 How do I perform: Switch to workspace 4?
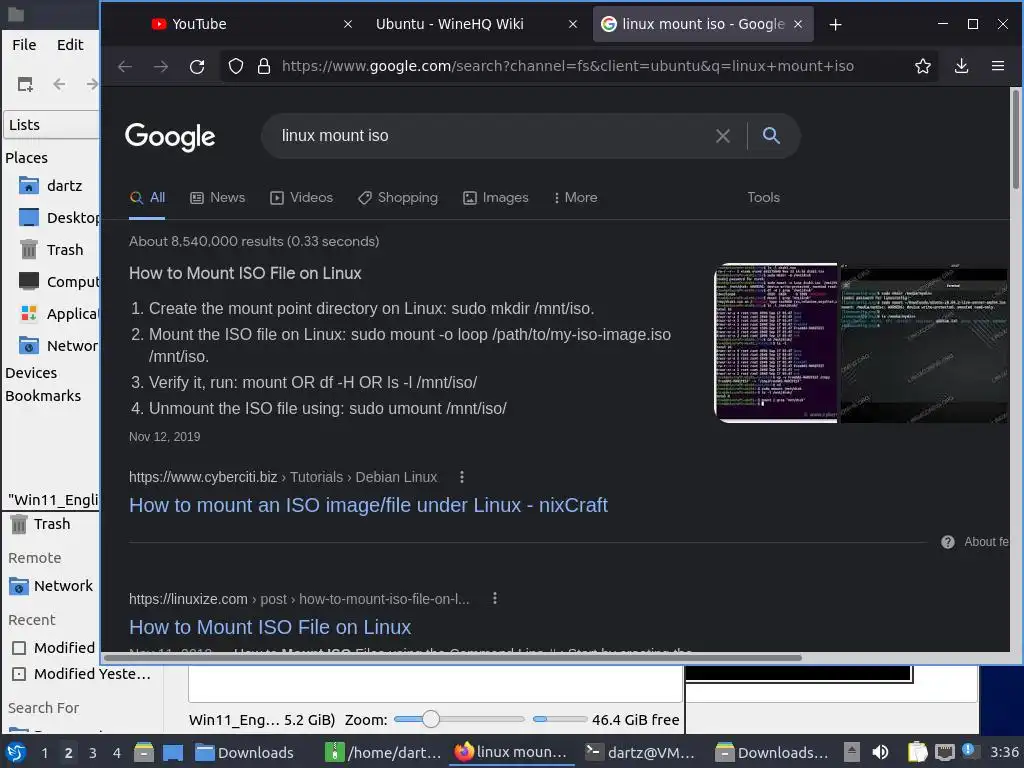pyautogui.click(x=116, y=753)
